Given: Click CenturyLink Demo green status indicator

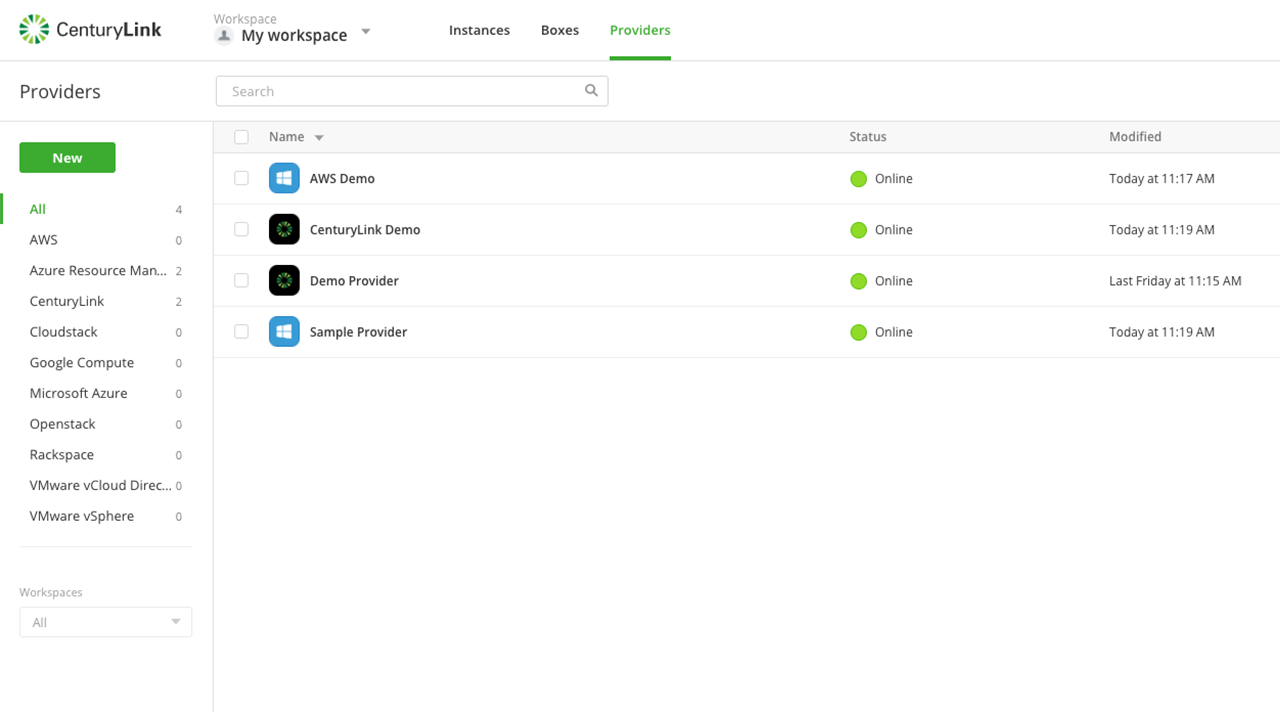Looking at the screenshot, I should (858, 230).
